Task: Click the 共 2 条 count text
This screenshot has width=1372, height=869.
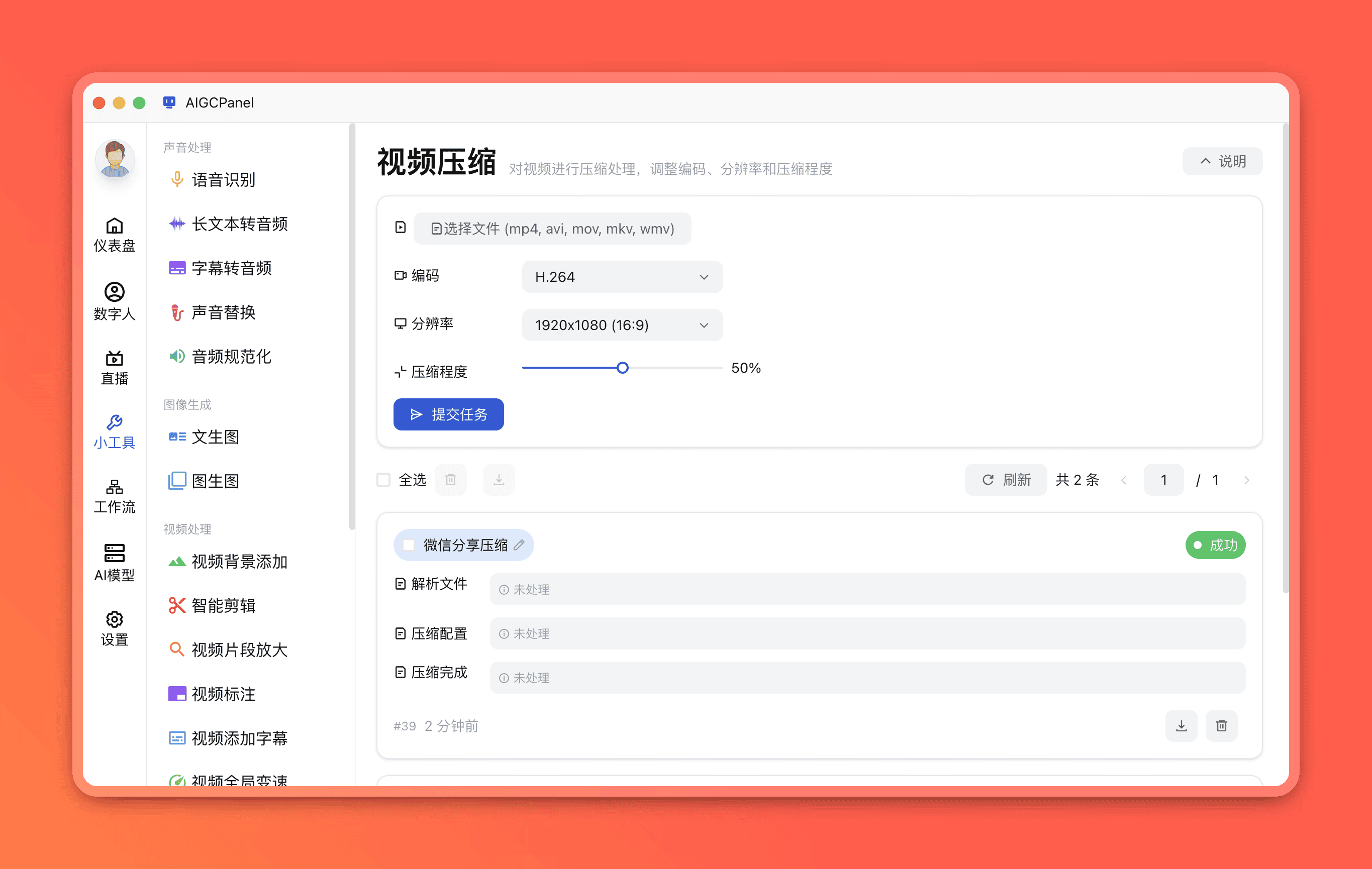Action: pos(1077,480)
